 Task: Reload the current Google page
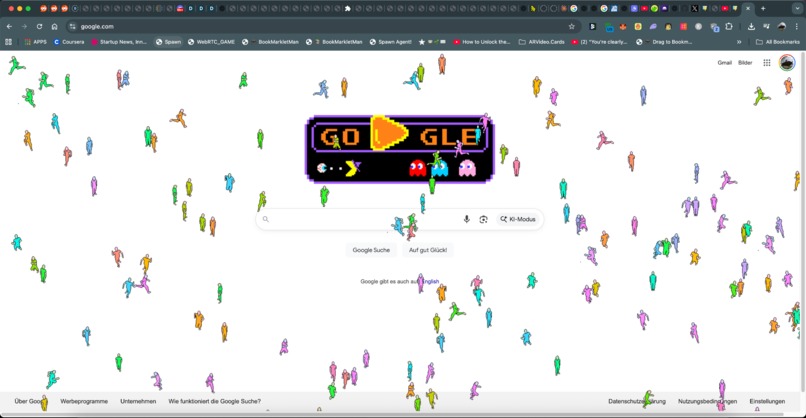39,26
